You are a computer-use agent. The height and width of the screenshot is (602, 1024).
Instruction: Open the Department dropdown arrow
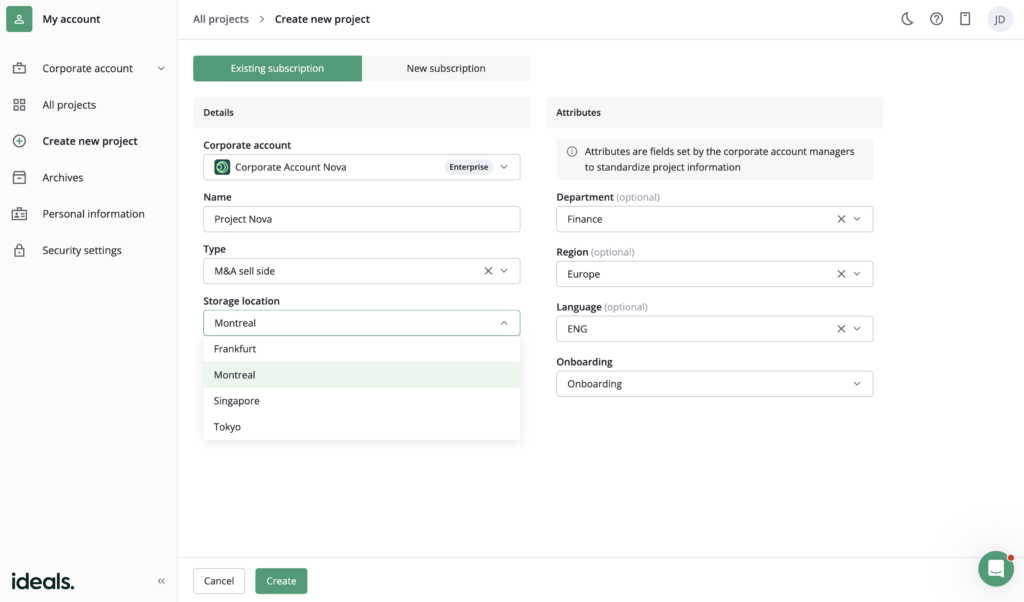coord(857,219)
